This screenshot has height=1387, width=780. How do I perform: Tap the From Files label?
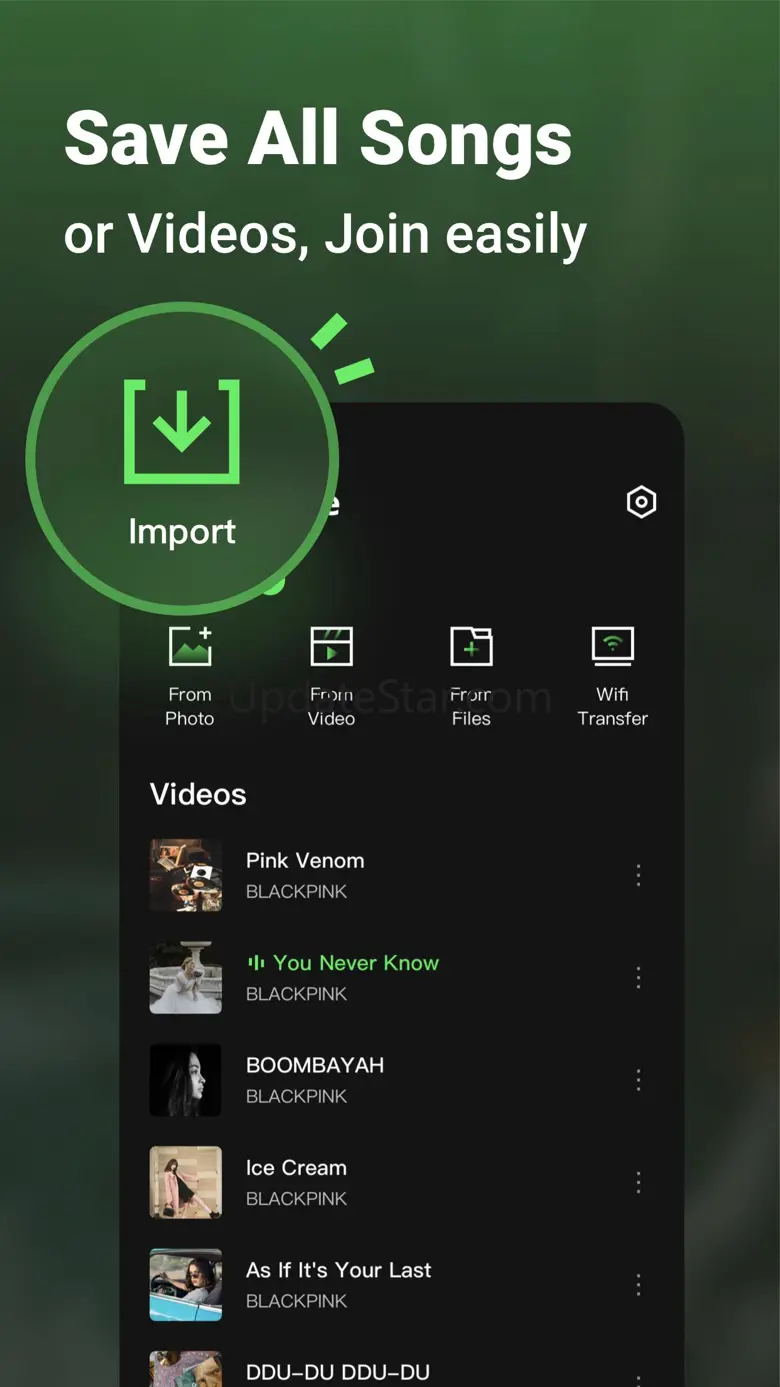pos(471,706)
